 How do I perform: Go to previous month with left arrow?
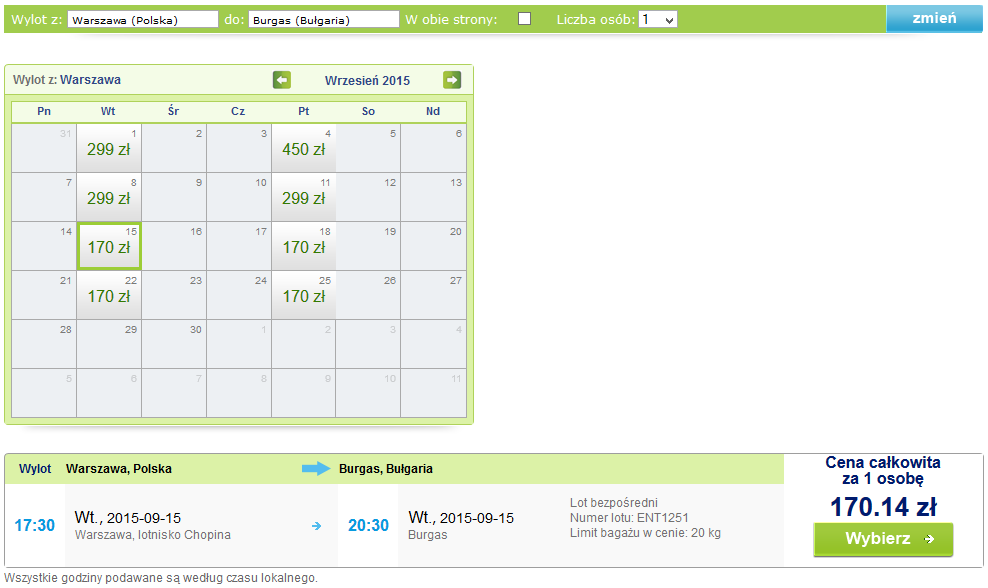[282, 80]
